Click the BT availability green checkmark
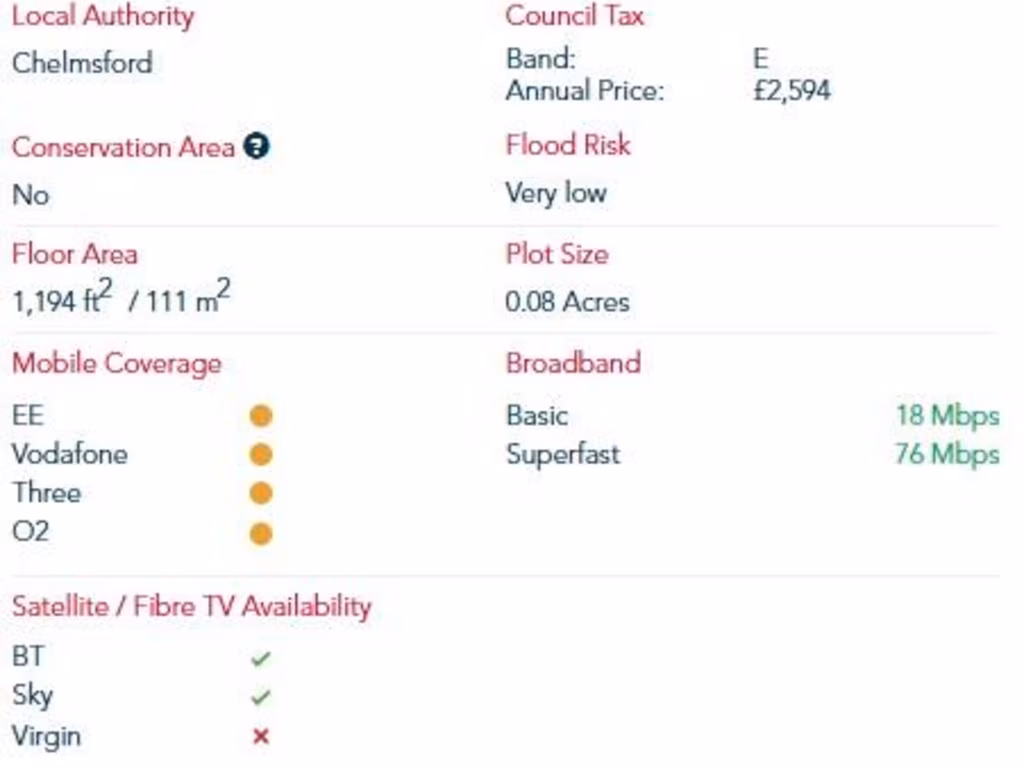The image size is (1024, 768). point(261,659)
